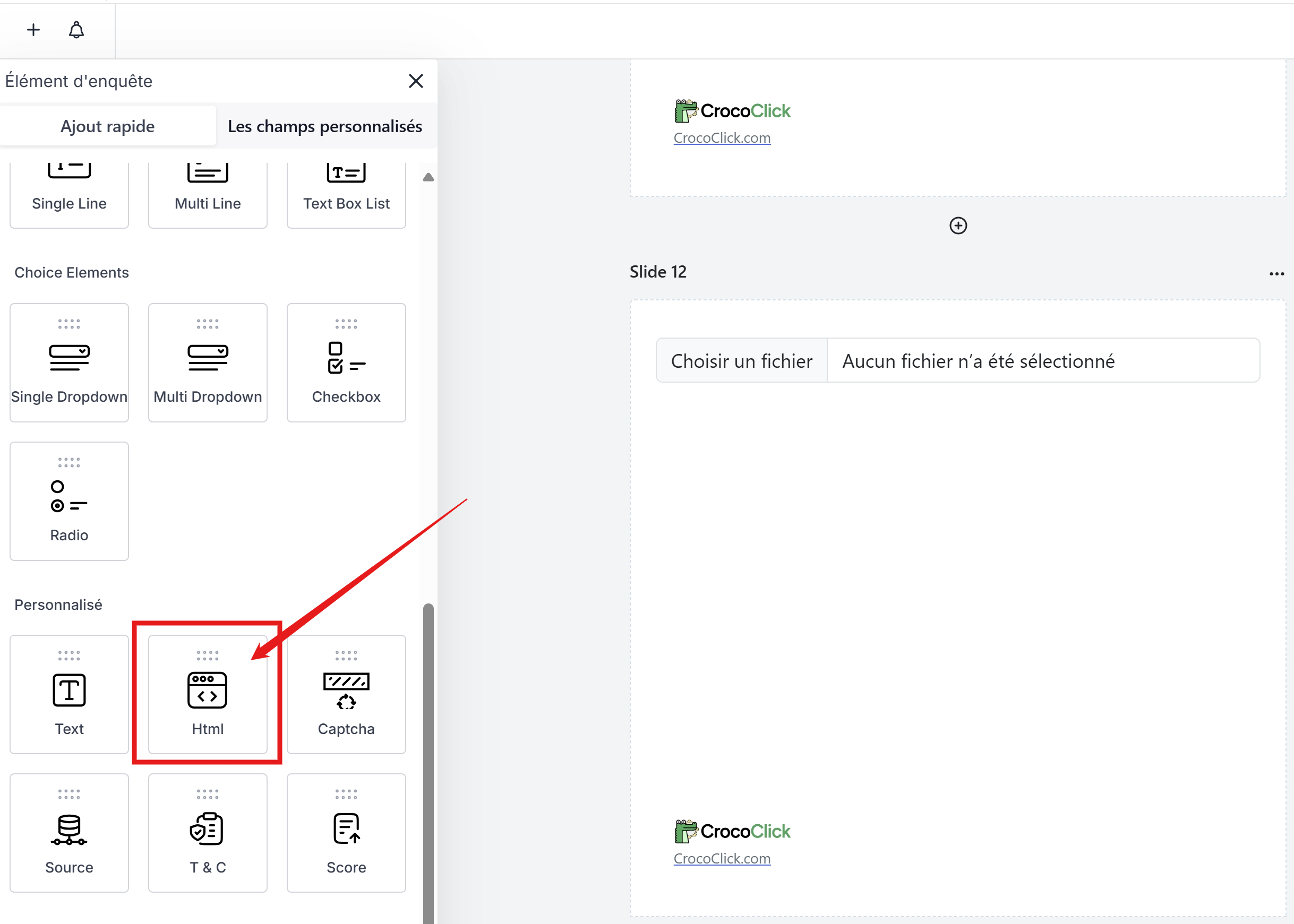Open Les champs personnalisés tab
Image resolution: width=1294 pixels, height=924 pixels.
coord(324,126)
